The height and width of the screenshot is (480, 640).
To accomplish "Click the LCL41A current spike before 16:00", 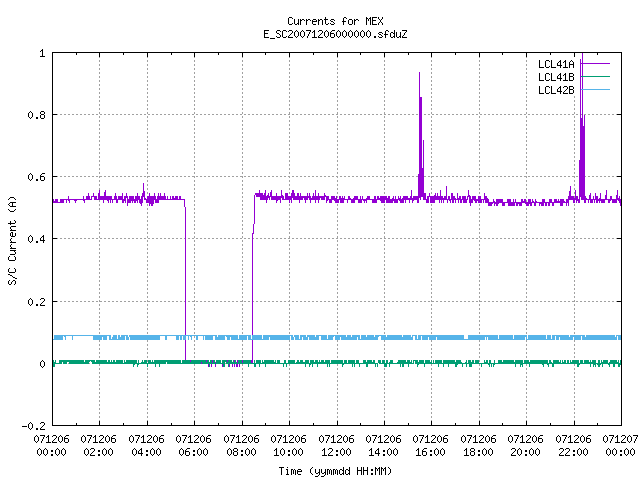I will tap(421, 135).
